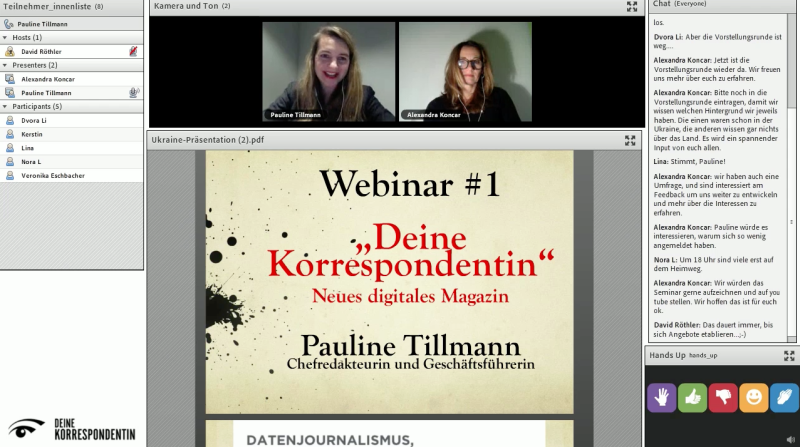Collapse the Hosts (1) group
This screenshot has width=800, height=447.
pyautogui.click(x=5, y=37)
